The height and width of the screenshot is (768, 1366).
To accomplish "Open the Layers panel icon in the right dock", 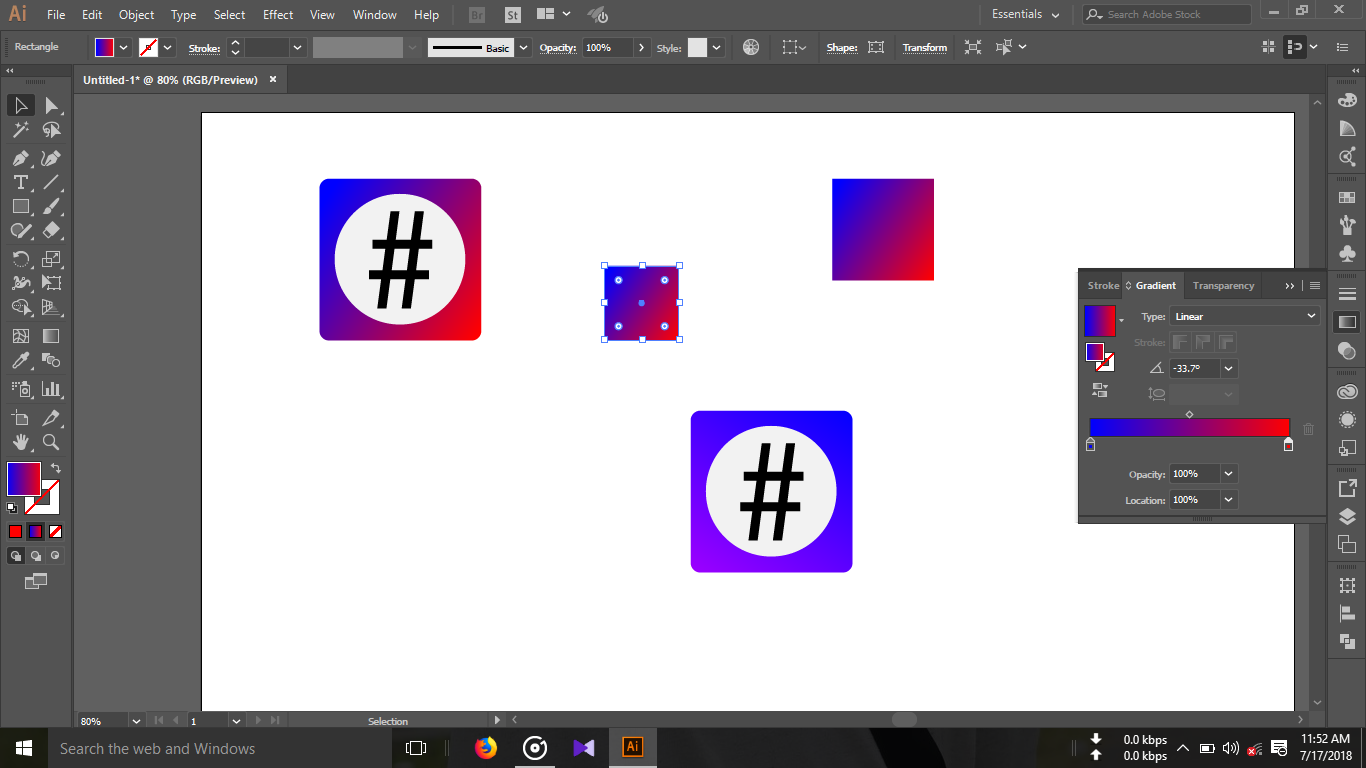I will tap(1346, 516).
